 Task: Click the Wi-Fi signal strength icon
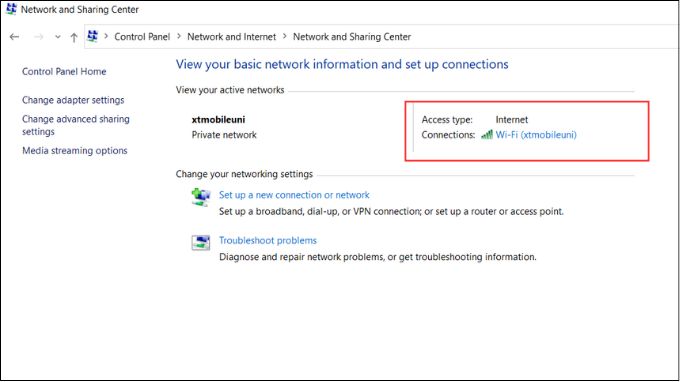pos(487,134)
